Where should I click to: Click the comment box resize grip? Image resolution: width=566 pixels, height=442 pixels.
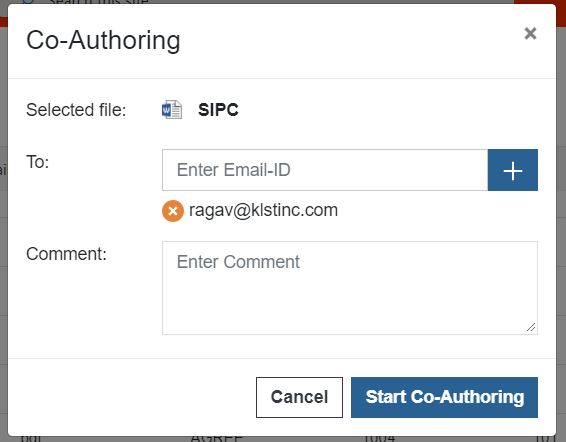[531, 328]
